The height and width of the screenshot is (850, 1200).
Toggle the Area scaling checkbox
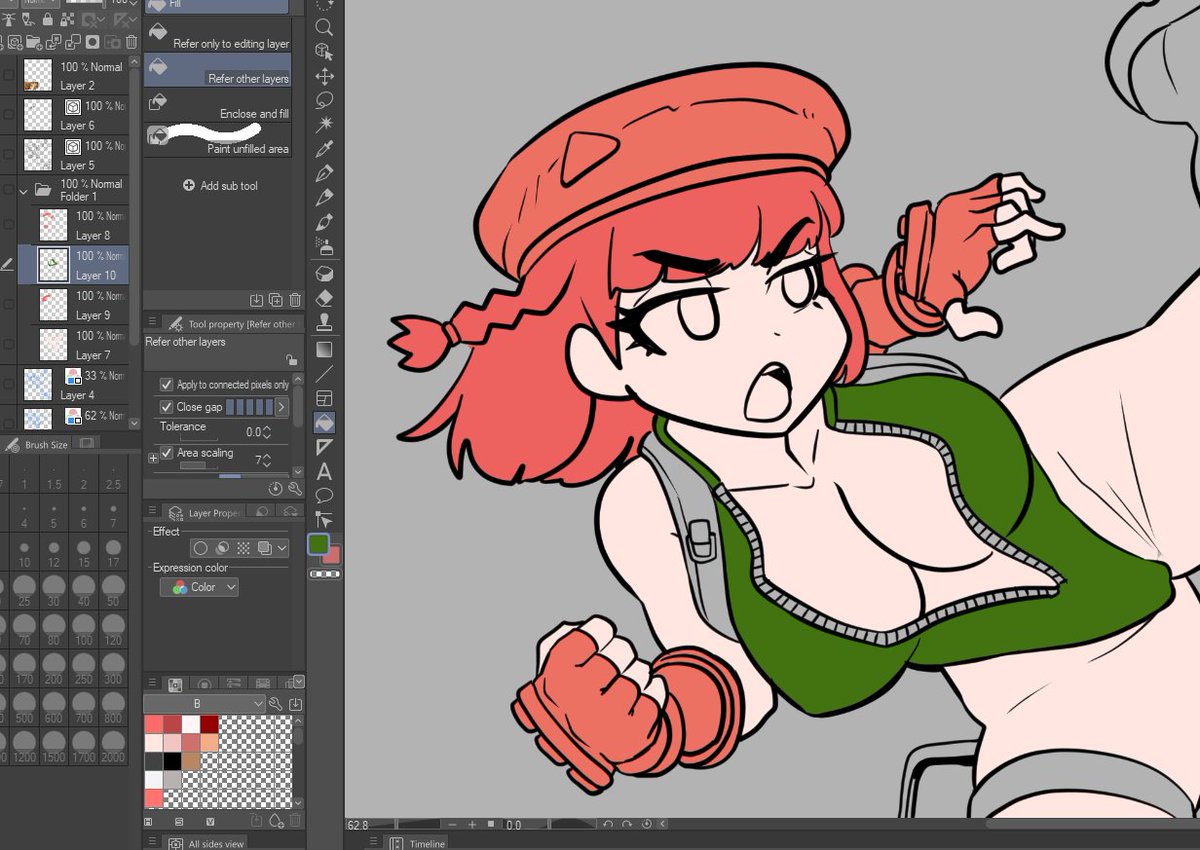click(166, 453)
